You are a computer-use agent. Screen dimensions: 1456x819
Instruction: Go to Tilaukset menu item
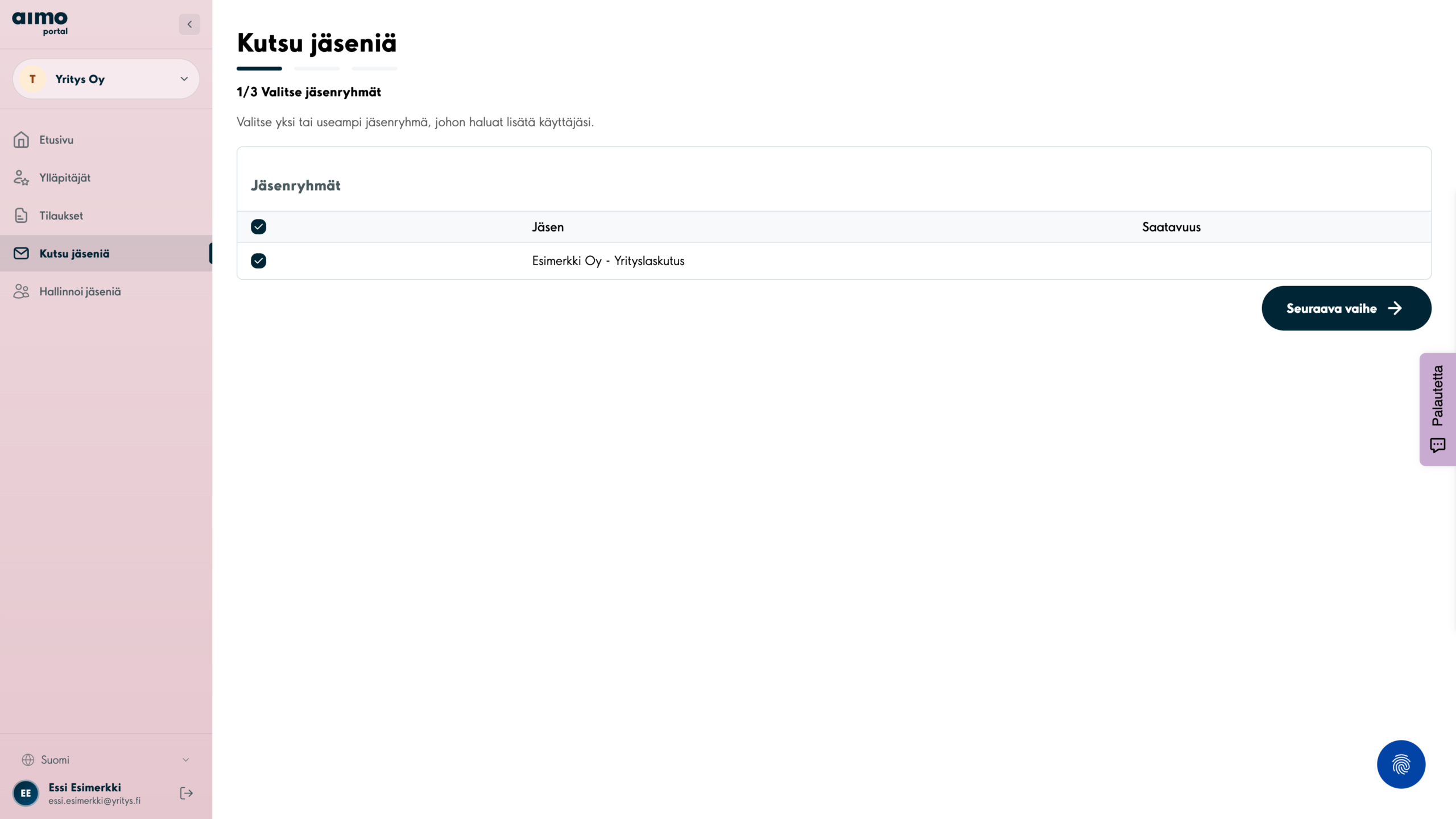61,216
